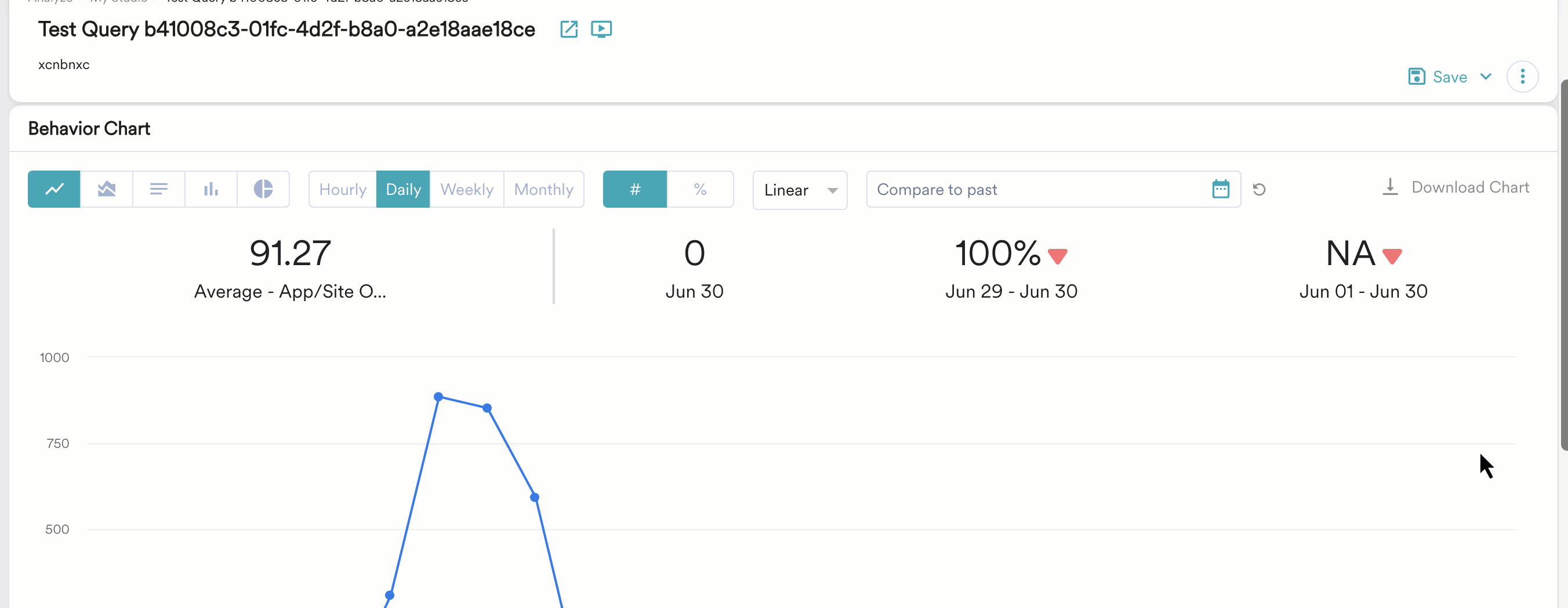The image size is (1568, 608).
Task: Toggle values to number (#) mode
Action: click(x=635, y=190)
